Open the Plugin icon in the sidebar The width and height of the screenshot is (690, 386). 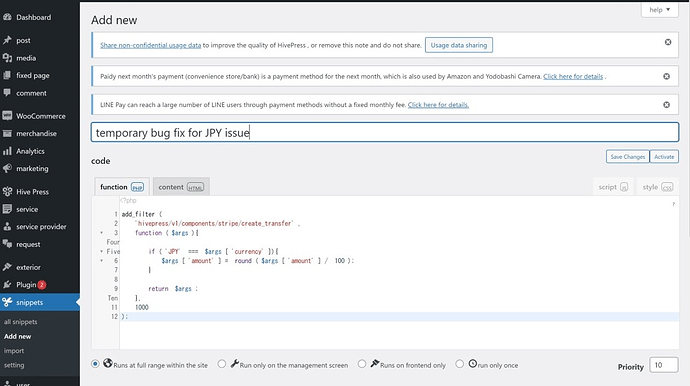point(7,285)
